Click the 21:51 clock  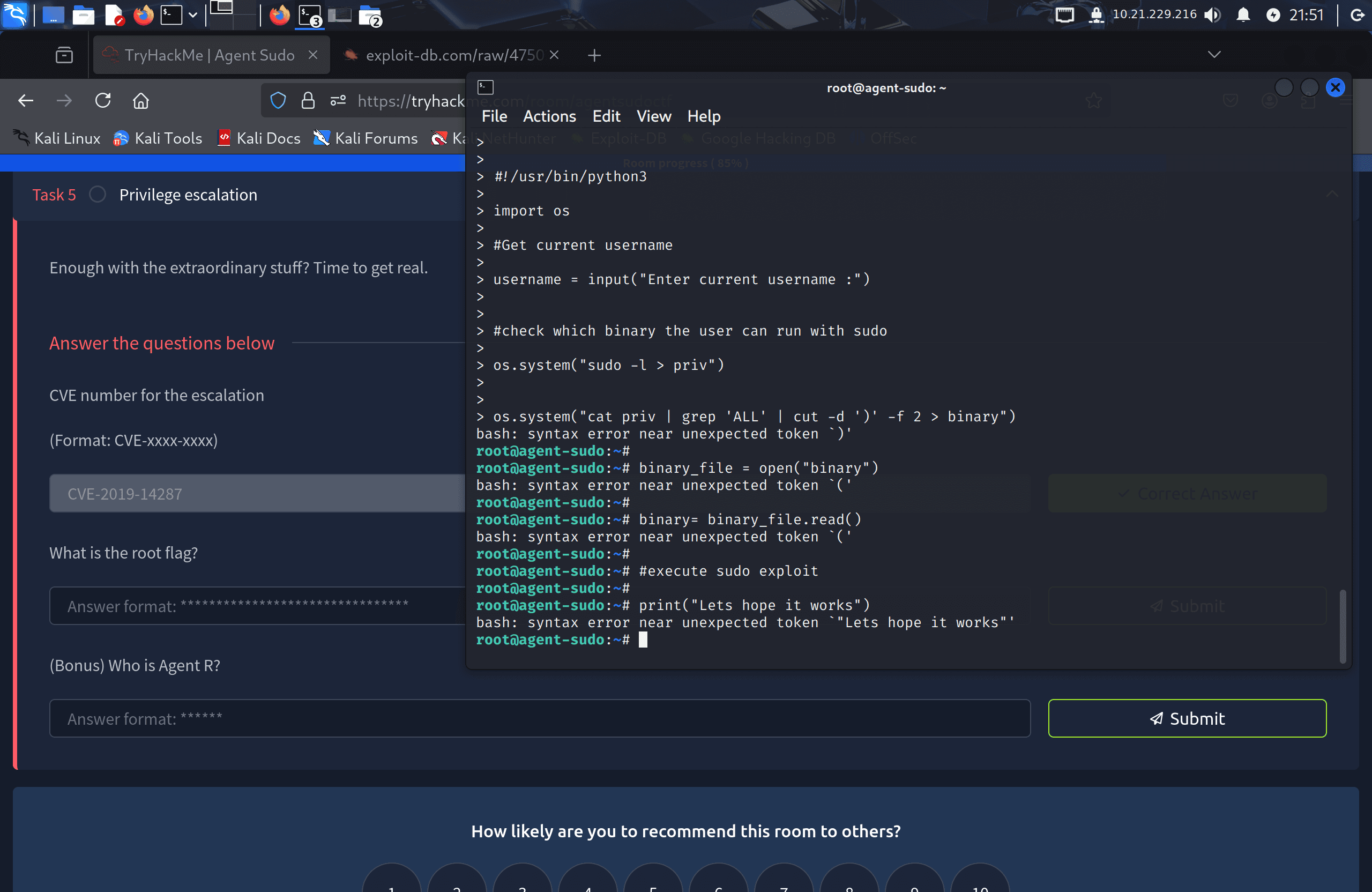[x=1306, y=15]
